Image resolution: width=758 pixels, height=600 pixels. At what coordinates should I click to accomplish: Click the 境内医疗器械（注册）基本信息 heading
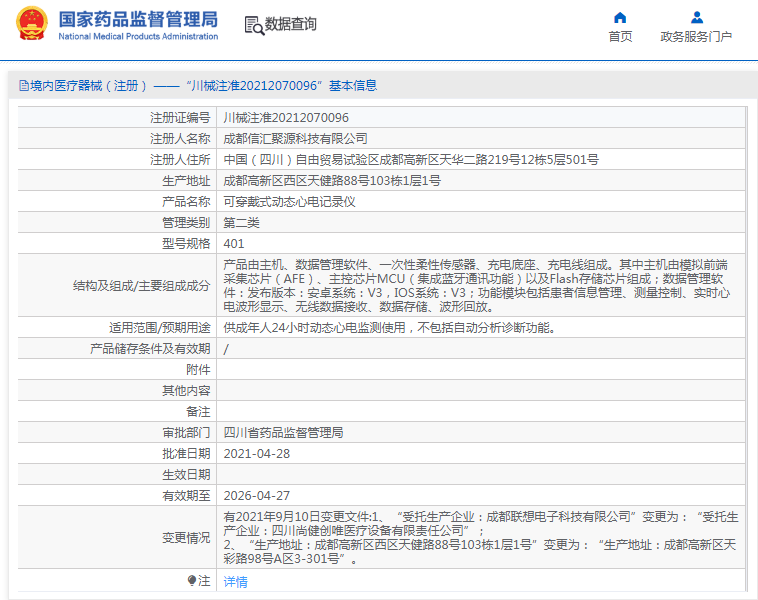pyautogui.click(x=204, y=86)
